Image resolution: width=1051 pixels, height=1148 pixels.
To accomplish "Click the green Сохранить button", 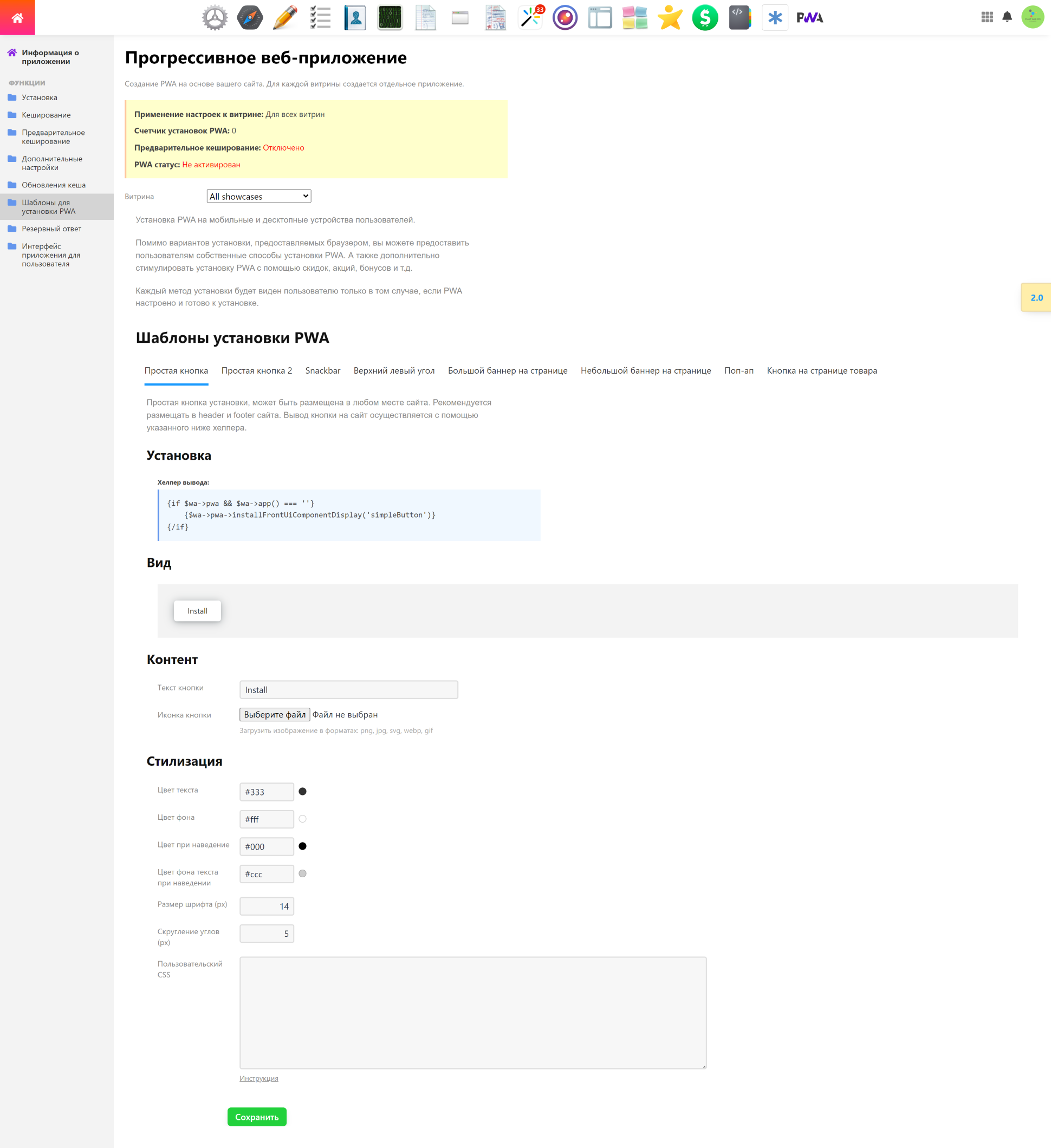I will pos(257,1117).
